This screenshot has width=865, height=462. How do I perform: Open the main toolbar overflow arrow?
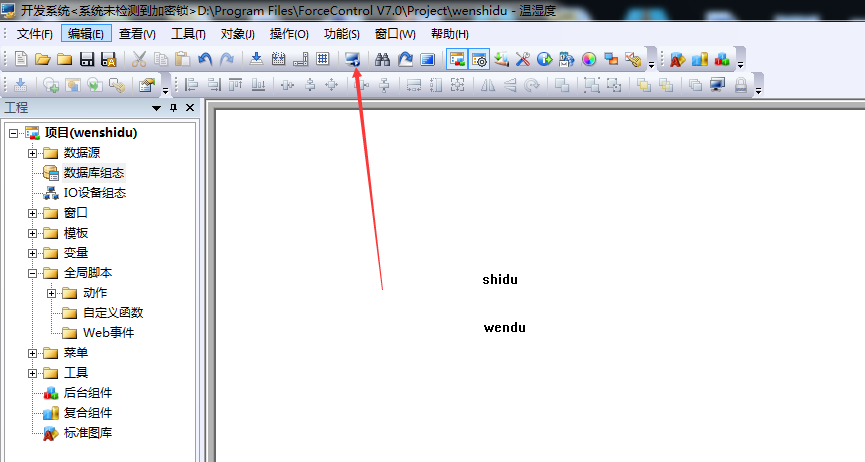(651, 64)
